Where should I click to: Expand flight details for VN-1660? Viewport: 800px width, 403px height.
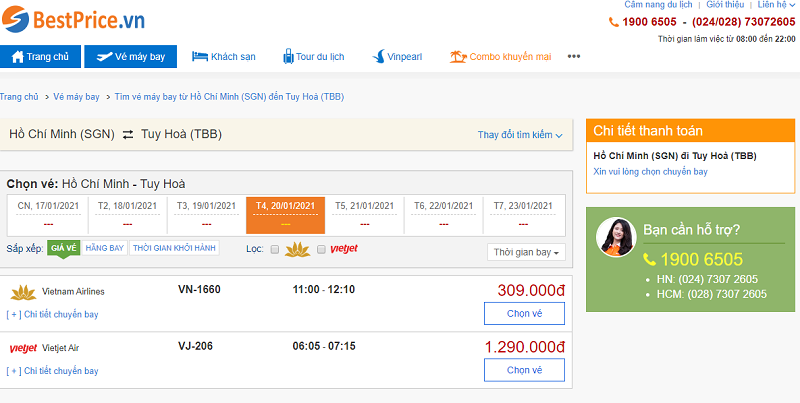click(x=53, y=314)
